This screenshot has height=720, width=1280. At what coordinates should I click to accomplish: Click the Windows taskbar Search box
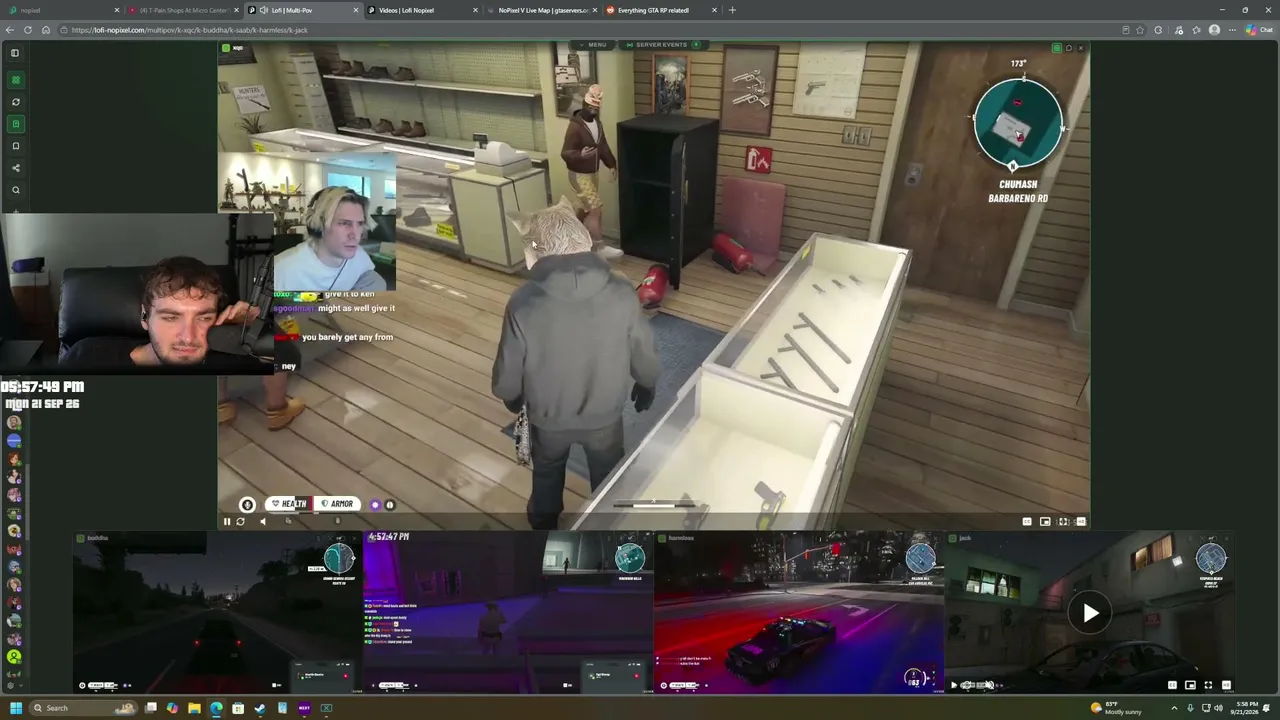[82, 708]
